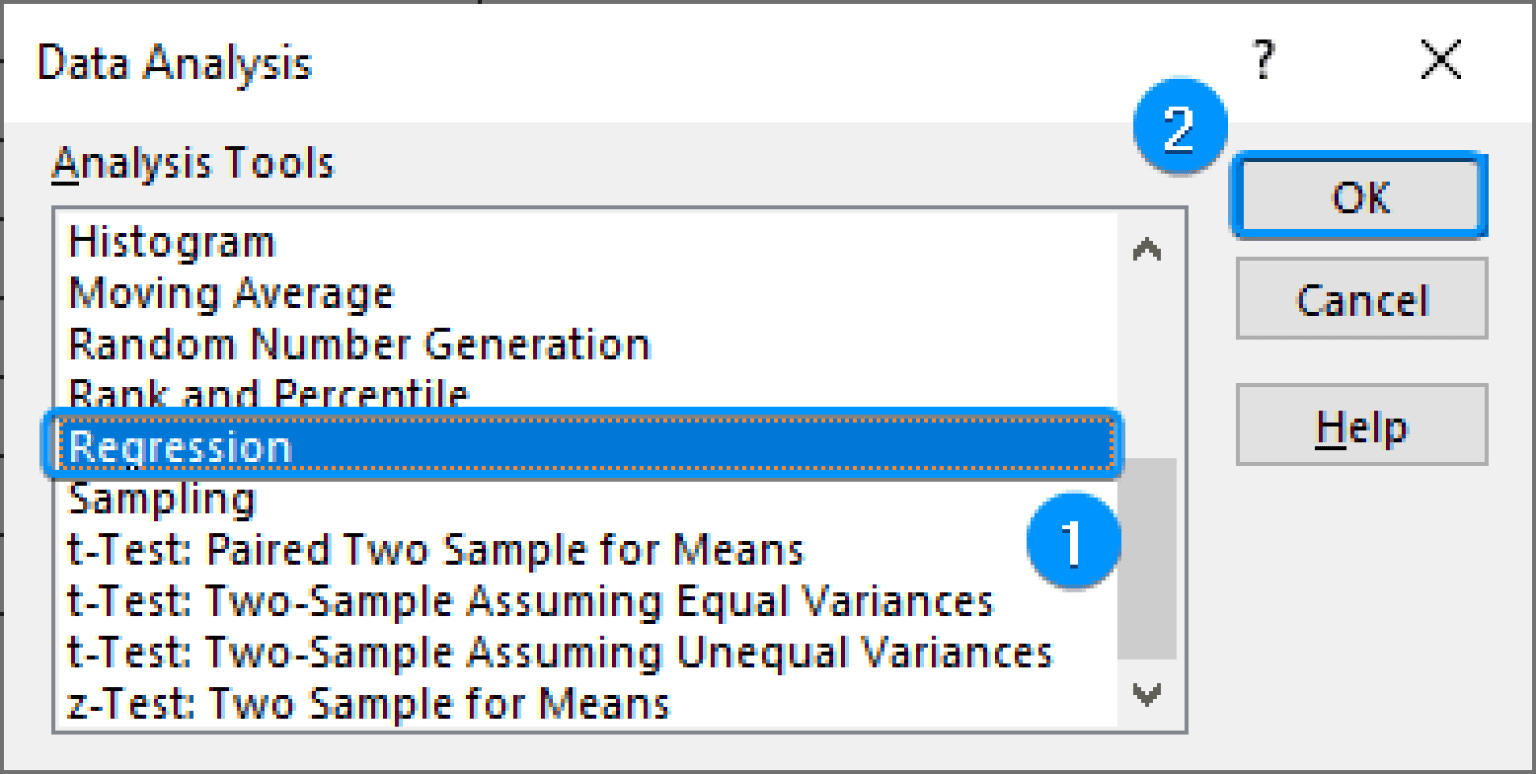1536x774 pixels.
Task: Select t-Test: Two-Sample Assuming Equal Variances
Action: coord(530,600)
